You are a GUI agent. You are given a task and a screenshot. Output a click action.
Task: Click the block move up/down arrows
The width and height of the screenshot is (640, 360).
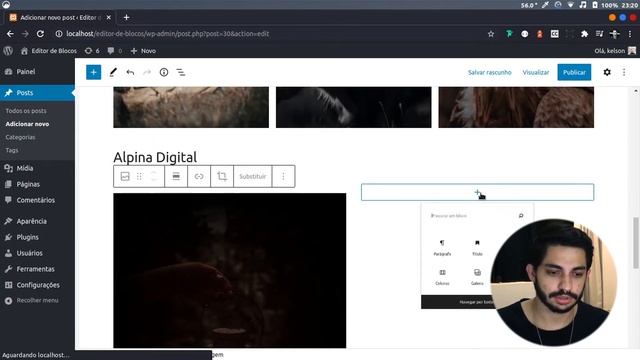(154, 176)
